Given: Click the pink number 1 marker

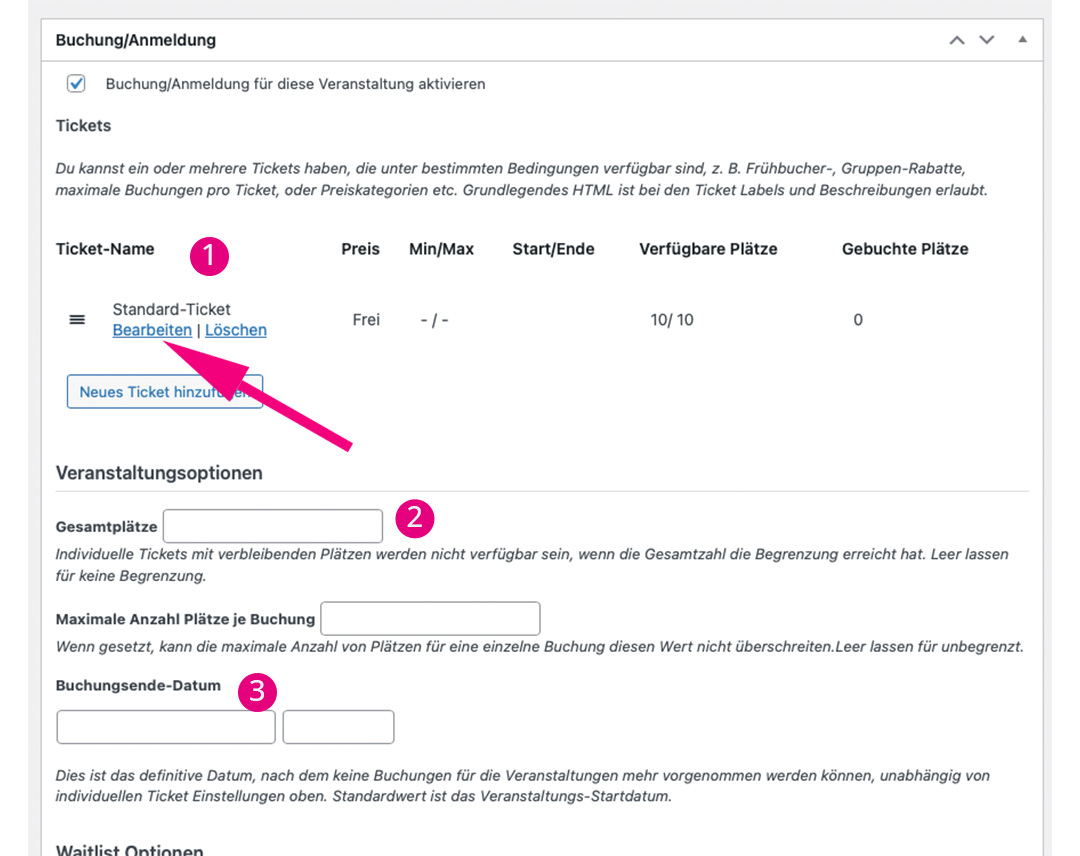Looking at the screenshot, I should click(x=209, y=256).
